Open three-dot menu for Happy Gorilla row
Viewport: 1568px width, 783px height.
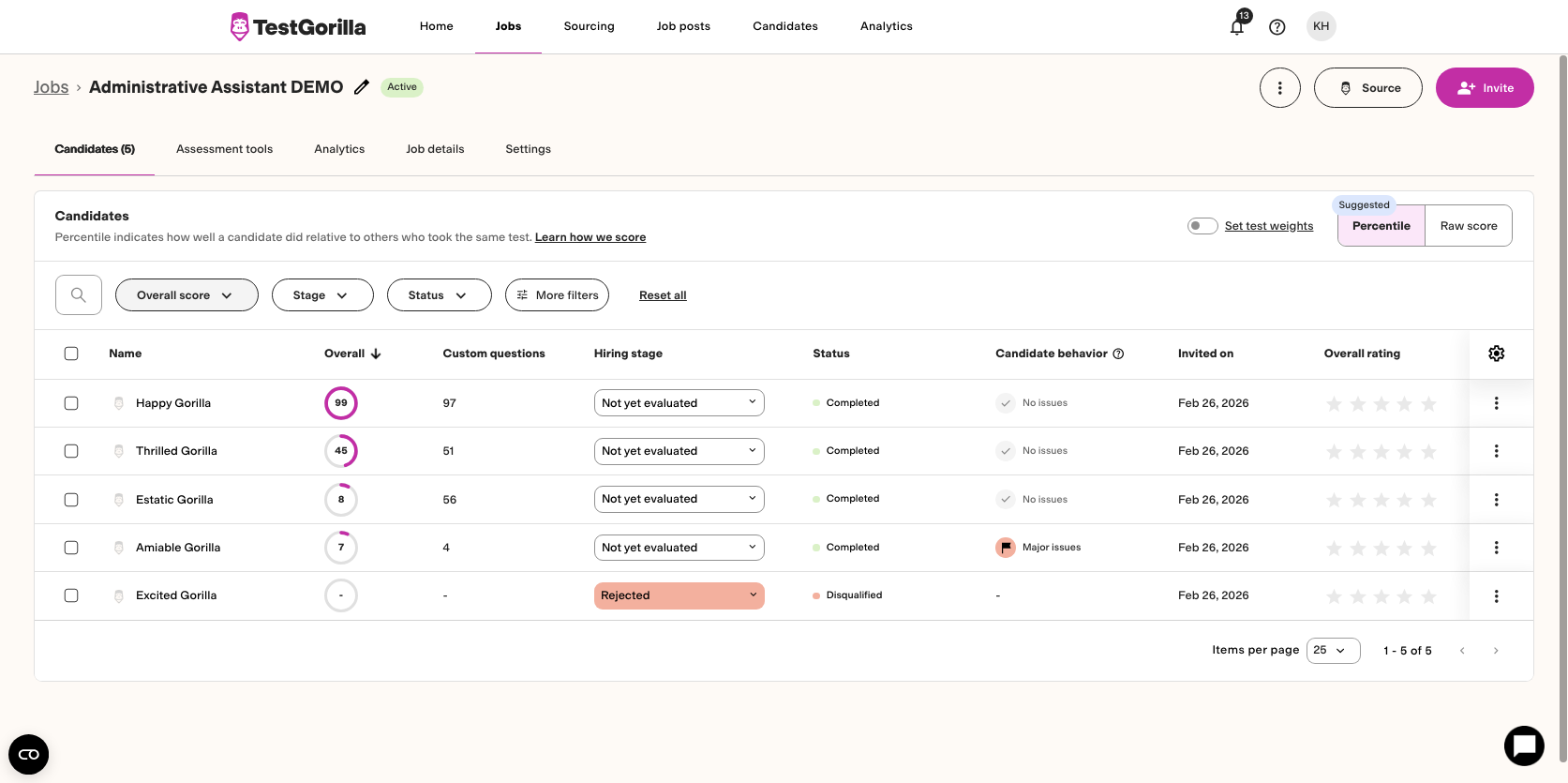point(1496,403)
